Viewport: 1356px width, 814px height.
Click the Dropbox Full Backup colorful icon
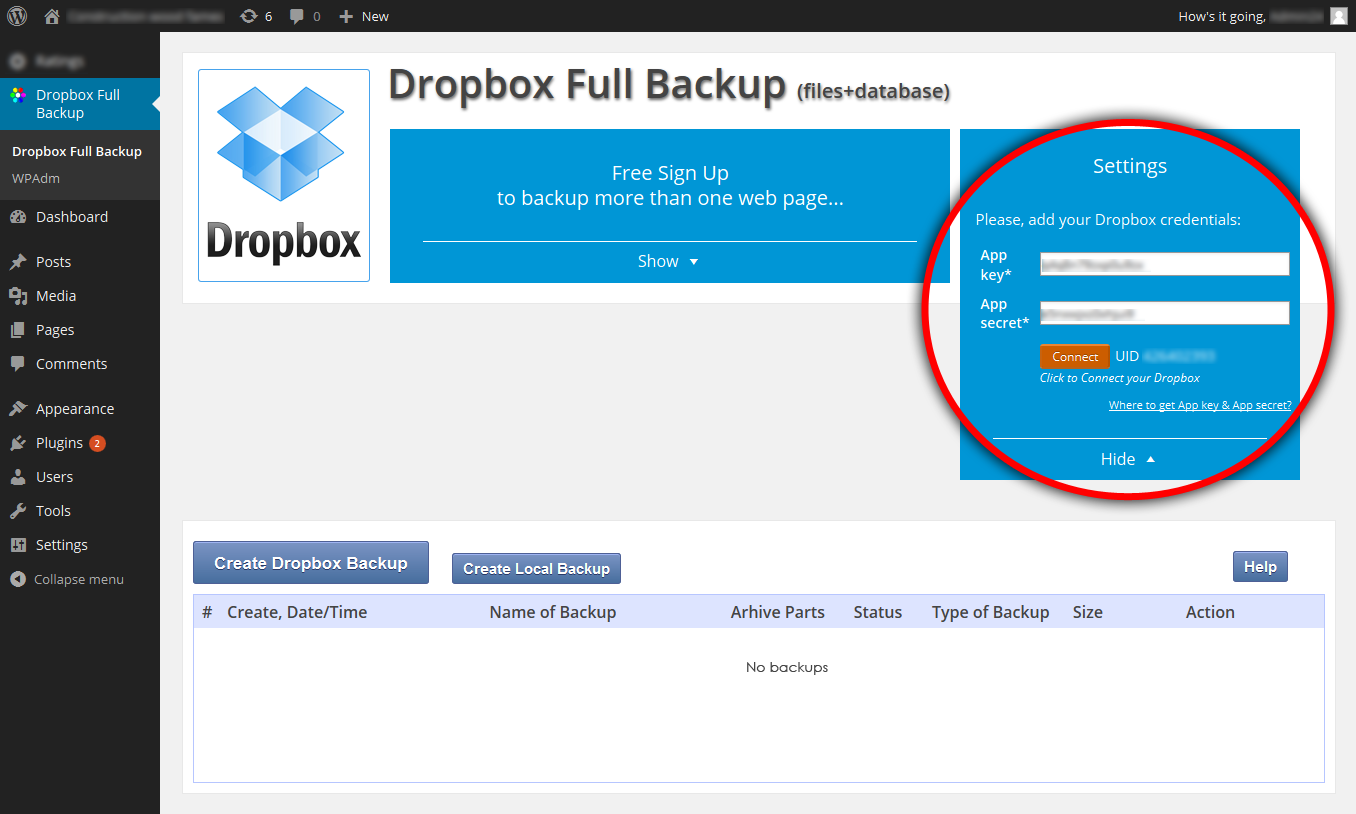18,96
